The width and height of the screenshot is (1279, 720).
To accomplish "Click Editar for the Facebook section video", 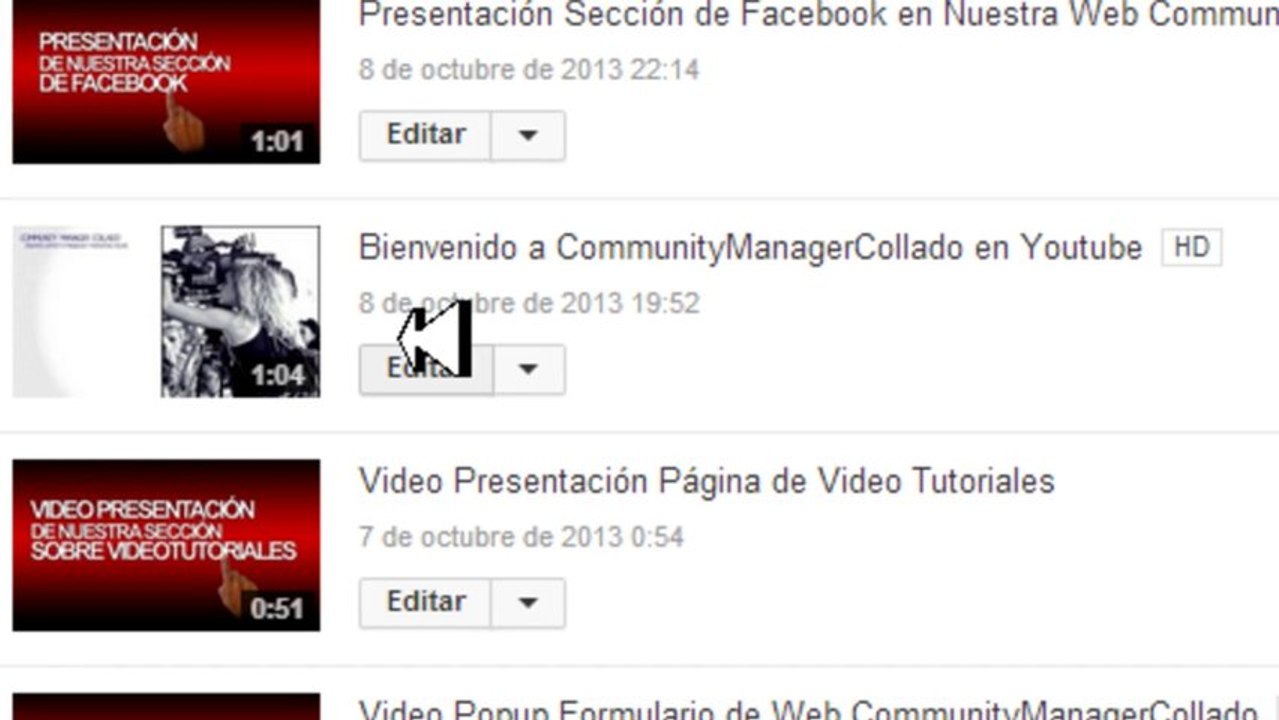I will (425, 135).
